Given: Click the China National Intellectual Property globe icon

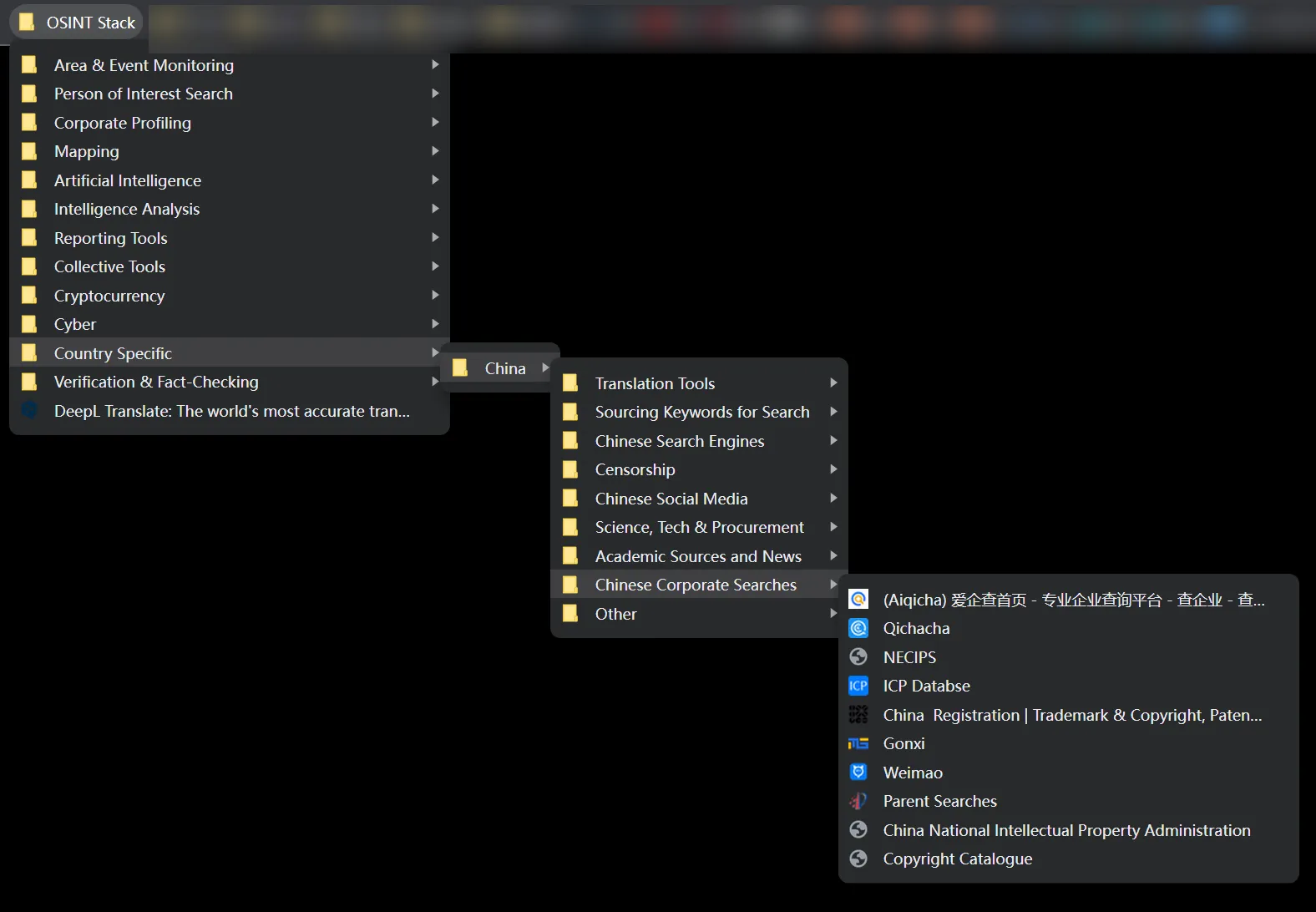Looking at the screenshot, I should (x=858, y=830).
